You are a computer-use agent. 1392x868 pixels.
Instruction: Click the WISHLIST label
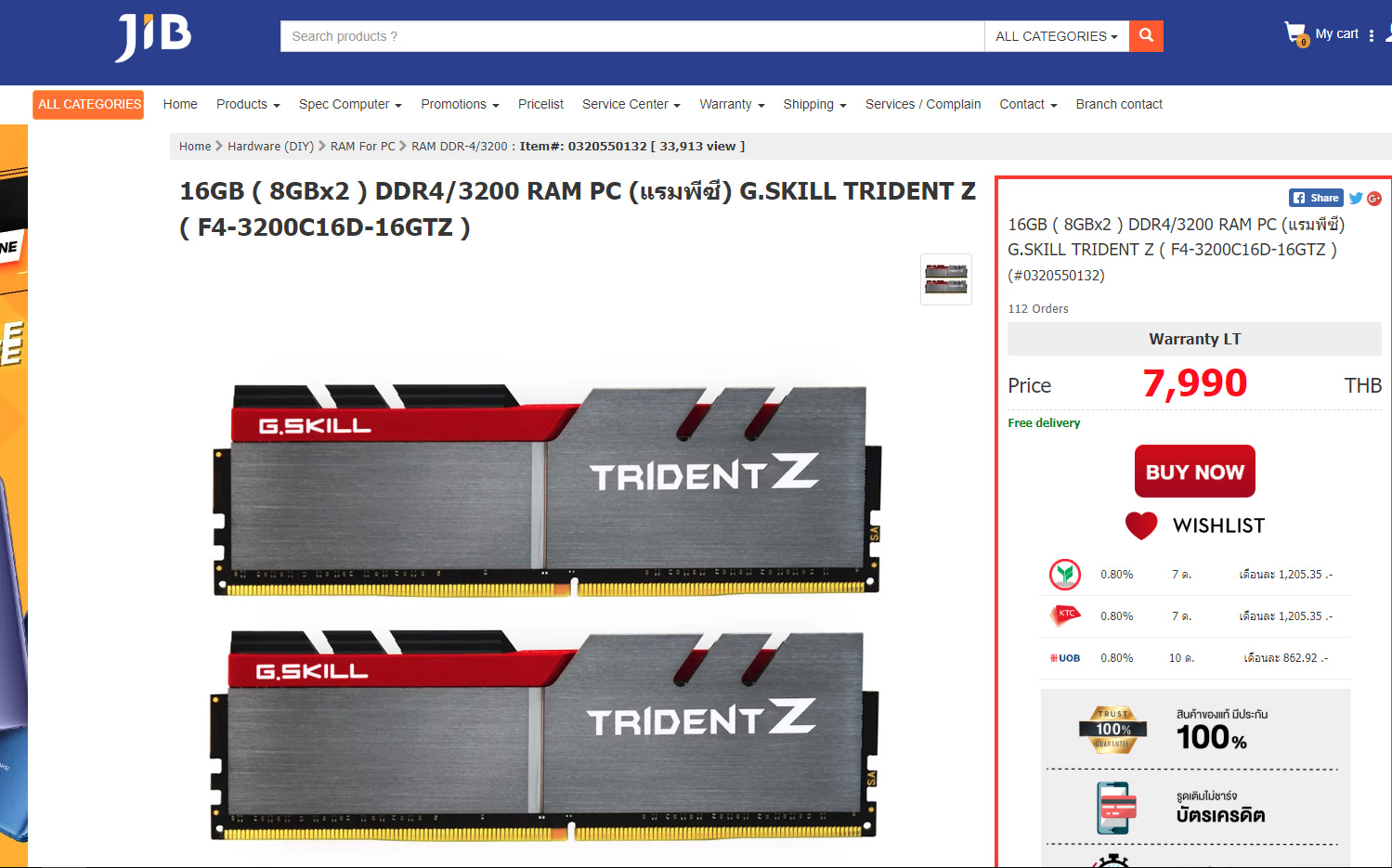click(1218, 525)
